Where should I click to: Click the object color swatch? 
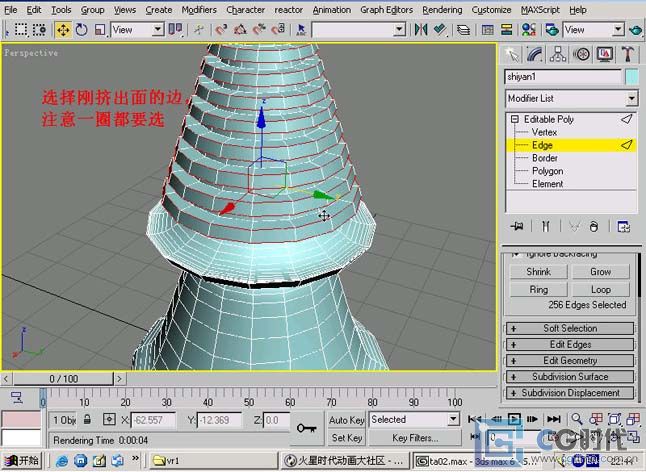pos(632,77)
